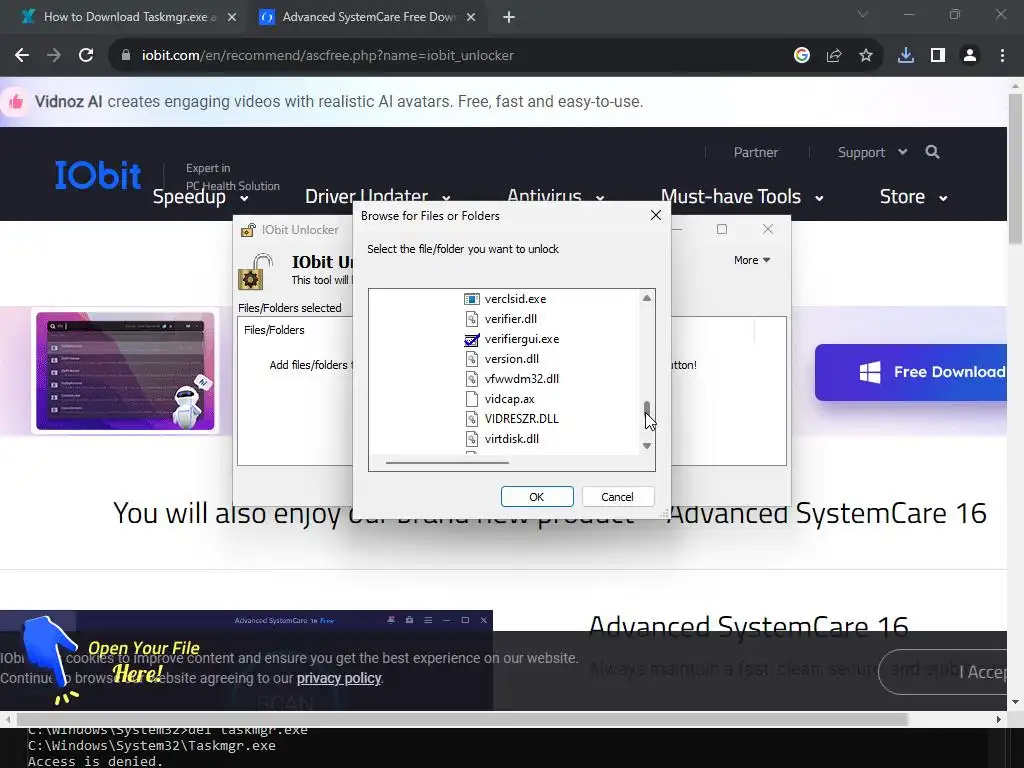Click the Vidnoz AI banner text
1024x768 pixels.
click(339, 102)
